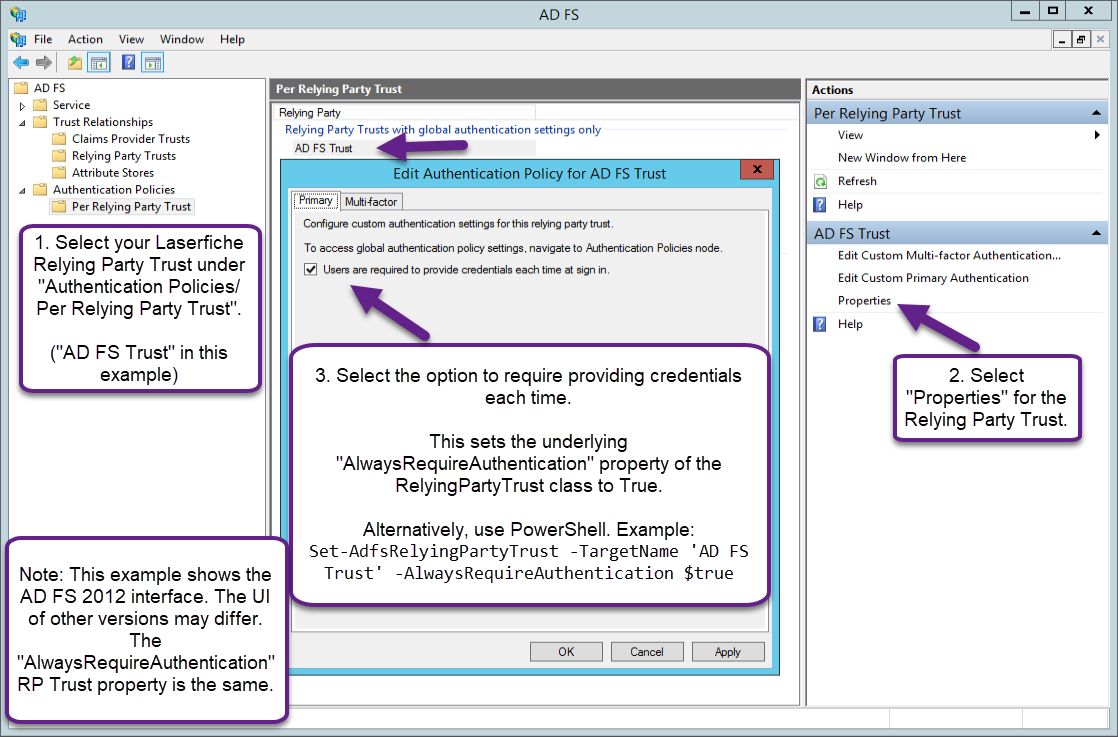The height and width of the screenshot is (737, 1118).
Task: Click the AD FS title bar app icon
Action: pos(18,14)
